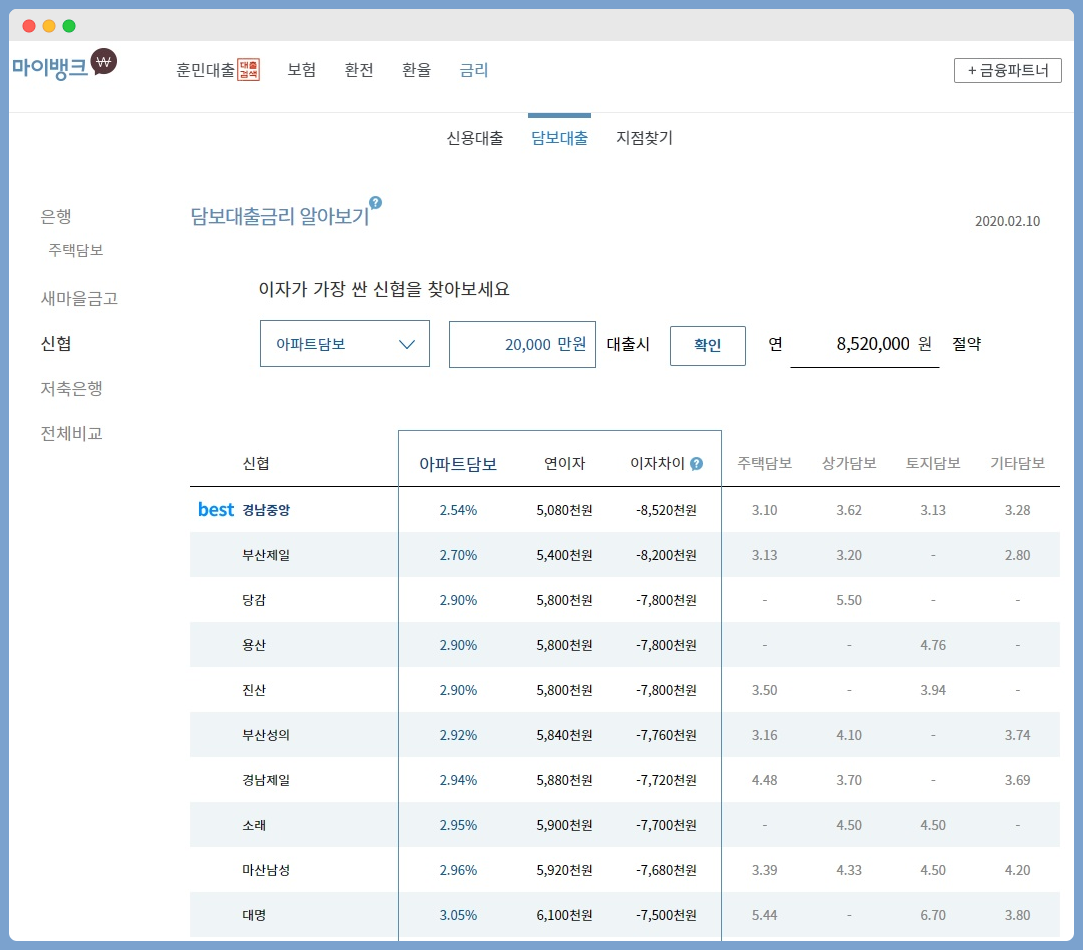
Task: Click the 확인 button
Action: [707, 345]
